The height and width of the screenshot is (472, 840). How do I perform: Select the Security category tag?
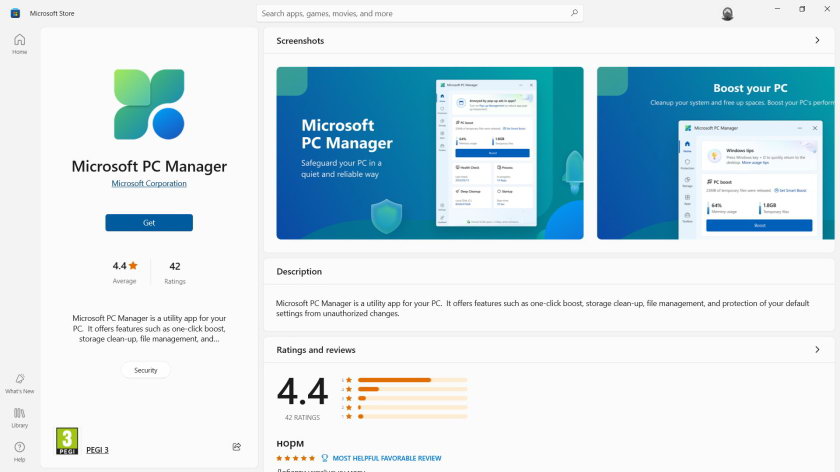146,370
